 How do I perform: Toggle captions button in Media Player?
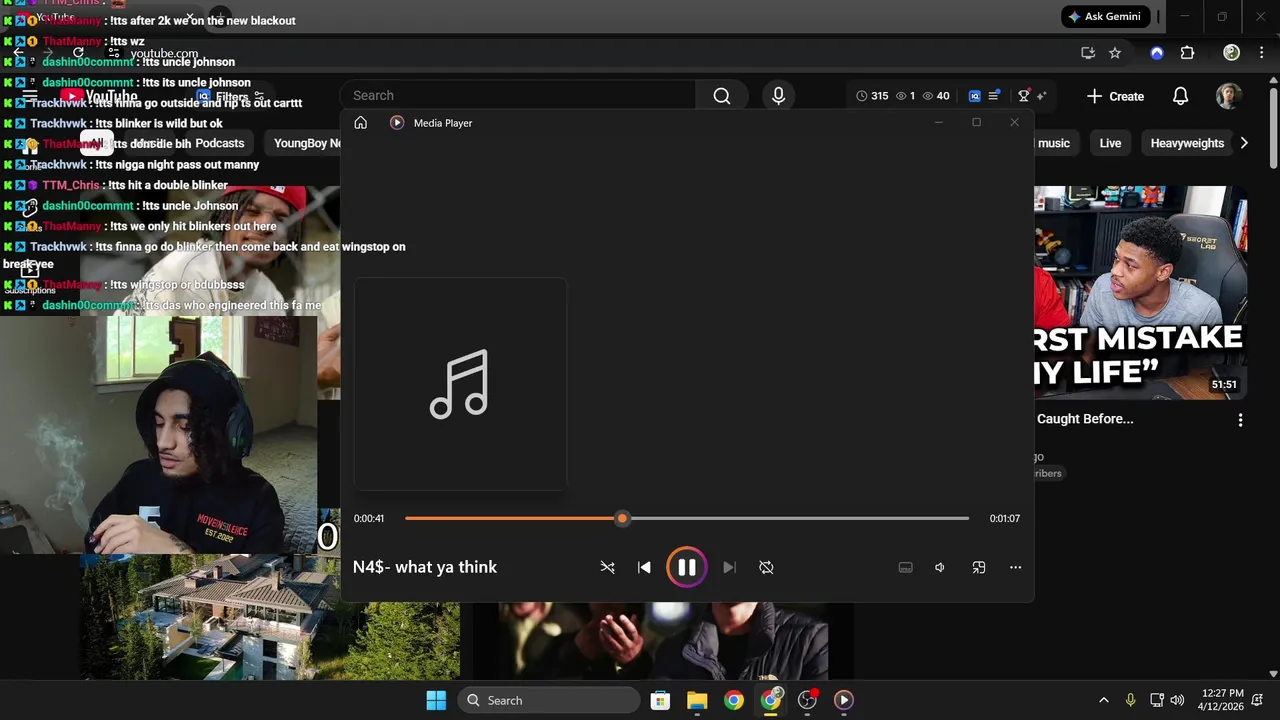[x=905, y=567]
